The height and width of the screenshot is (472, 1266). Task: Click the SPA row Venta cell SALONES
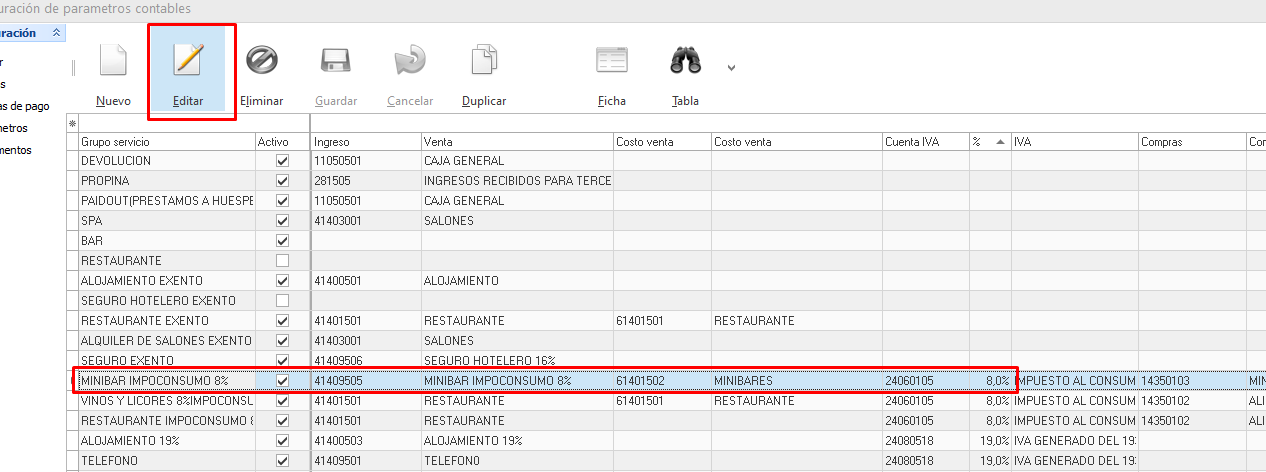pos(516,221)
